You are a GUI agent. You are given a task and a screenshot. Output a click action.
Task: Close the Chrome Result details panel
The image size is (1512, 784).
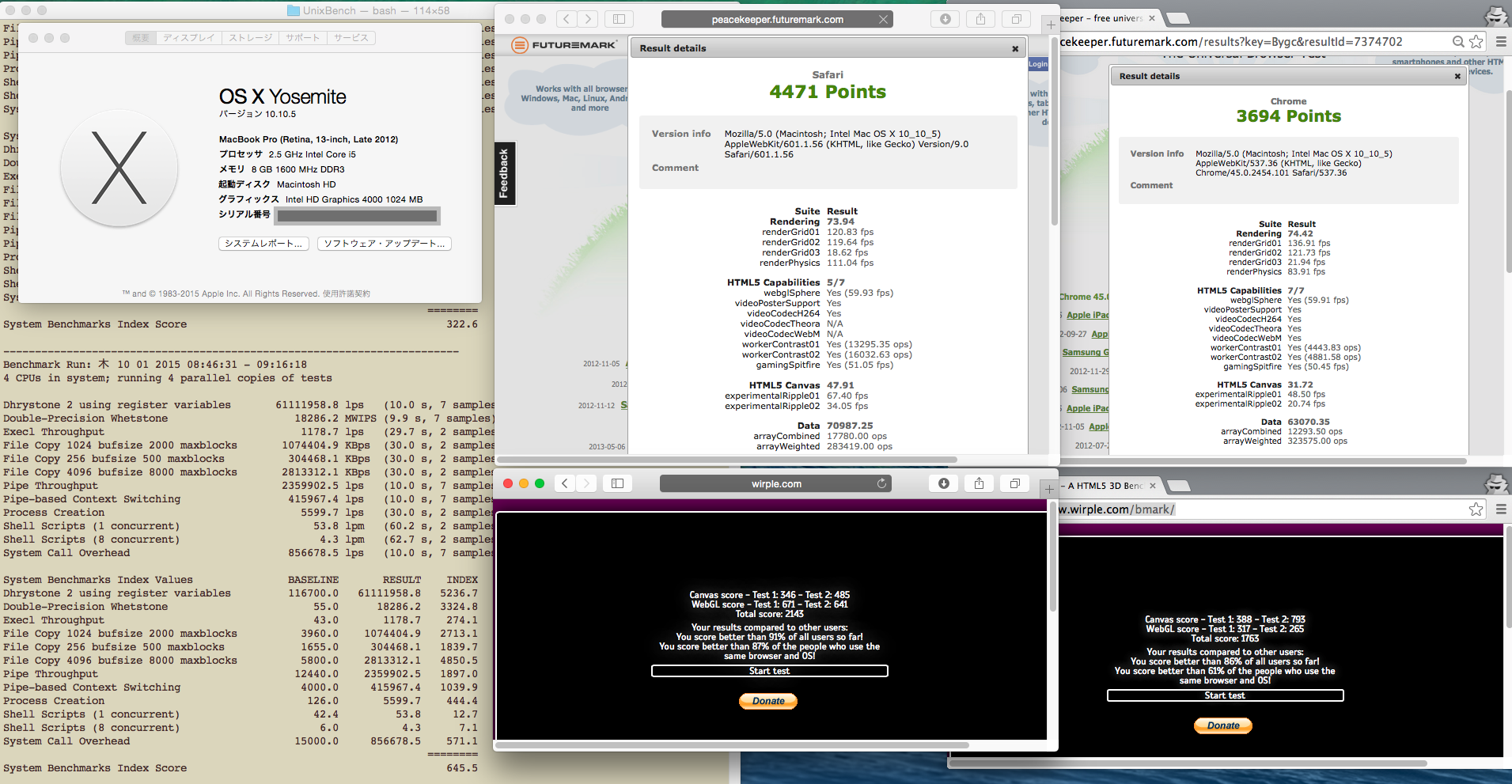click(x=1457, y=76)
